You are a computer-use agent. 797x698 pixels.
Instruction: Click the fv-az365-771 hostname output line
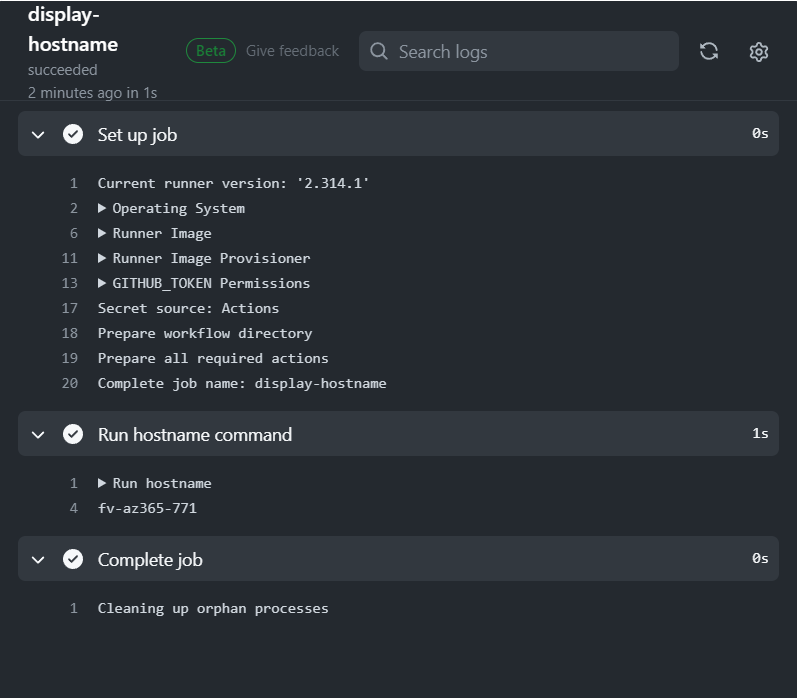pyautogui.click(x=147, y=508)
